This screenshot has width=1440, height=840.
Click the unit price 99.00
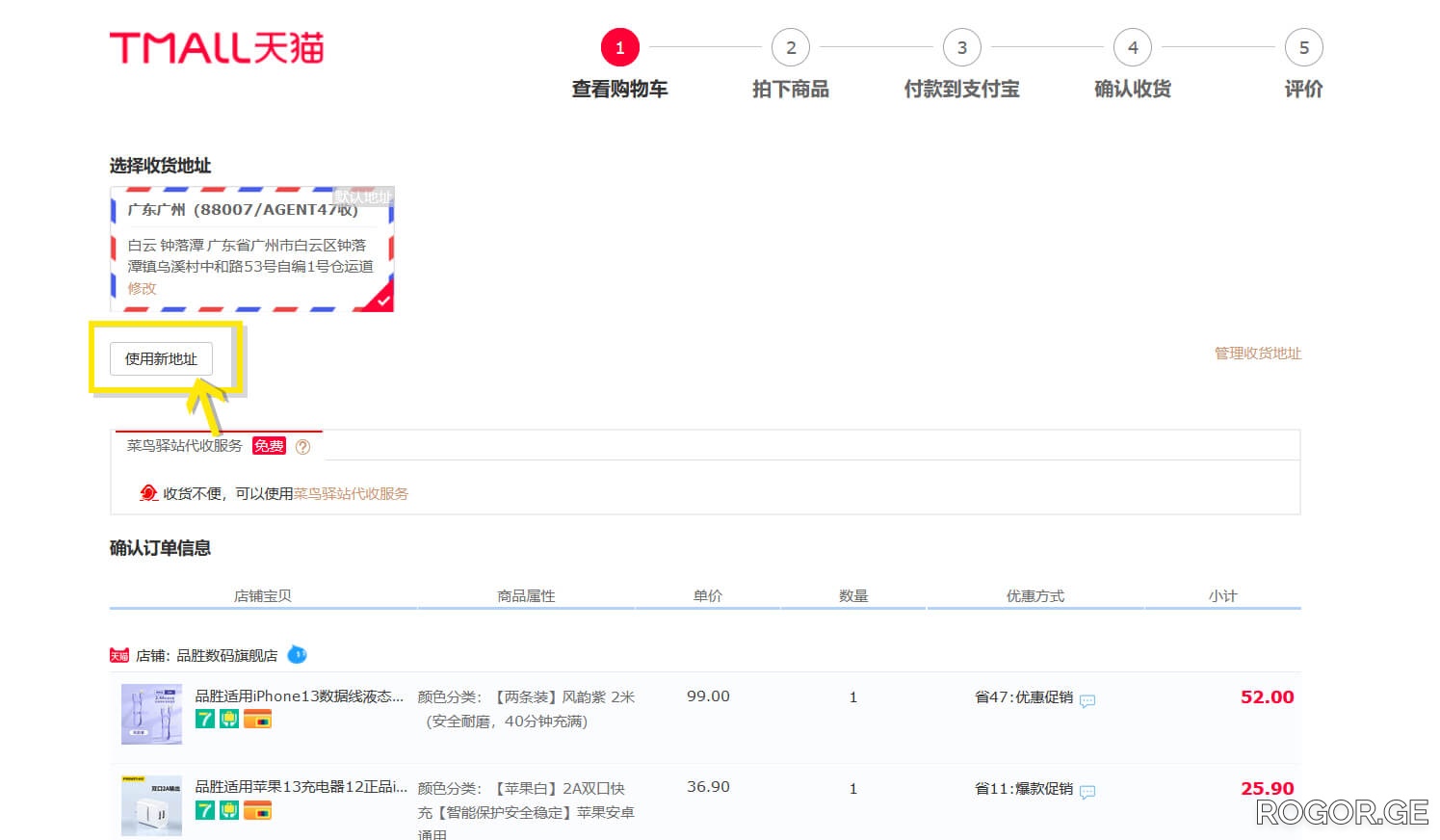708,696
